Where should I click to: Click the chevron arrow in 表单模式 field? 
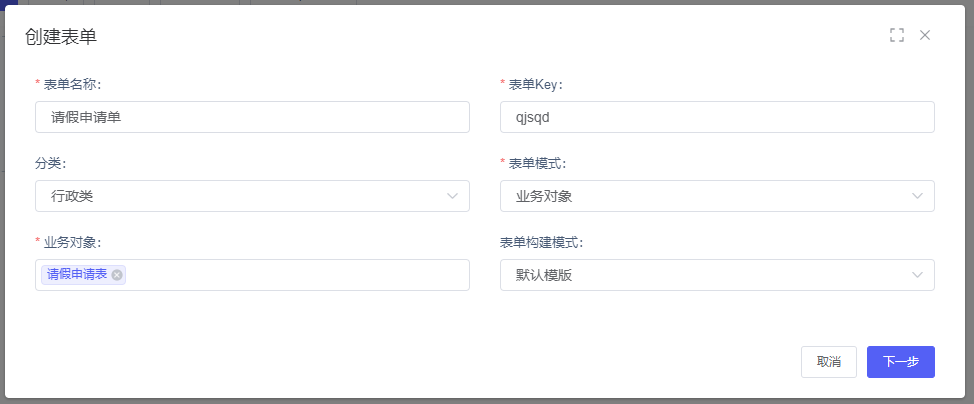pyautogui.click(x=918, y=196)
